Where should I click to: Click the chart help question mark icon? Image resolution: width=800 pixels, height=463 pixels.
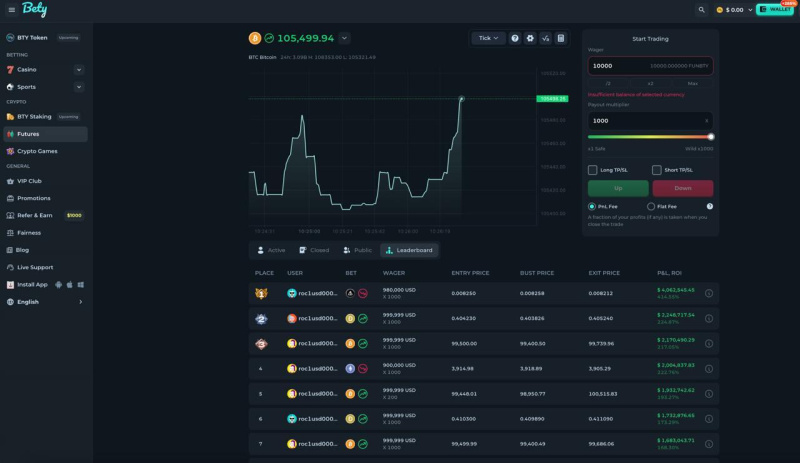coord(515,38)
